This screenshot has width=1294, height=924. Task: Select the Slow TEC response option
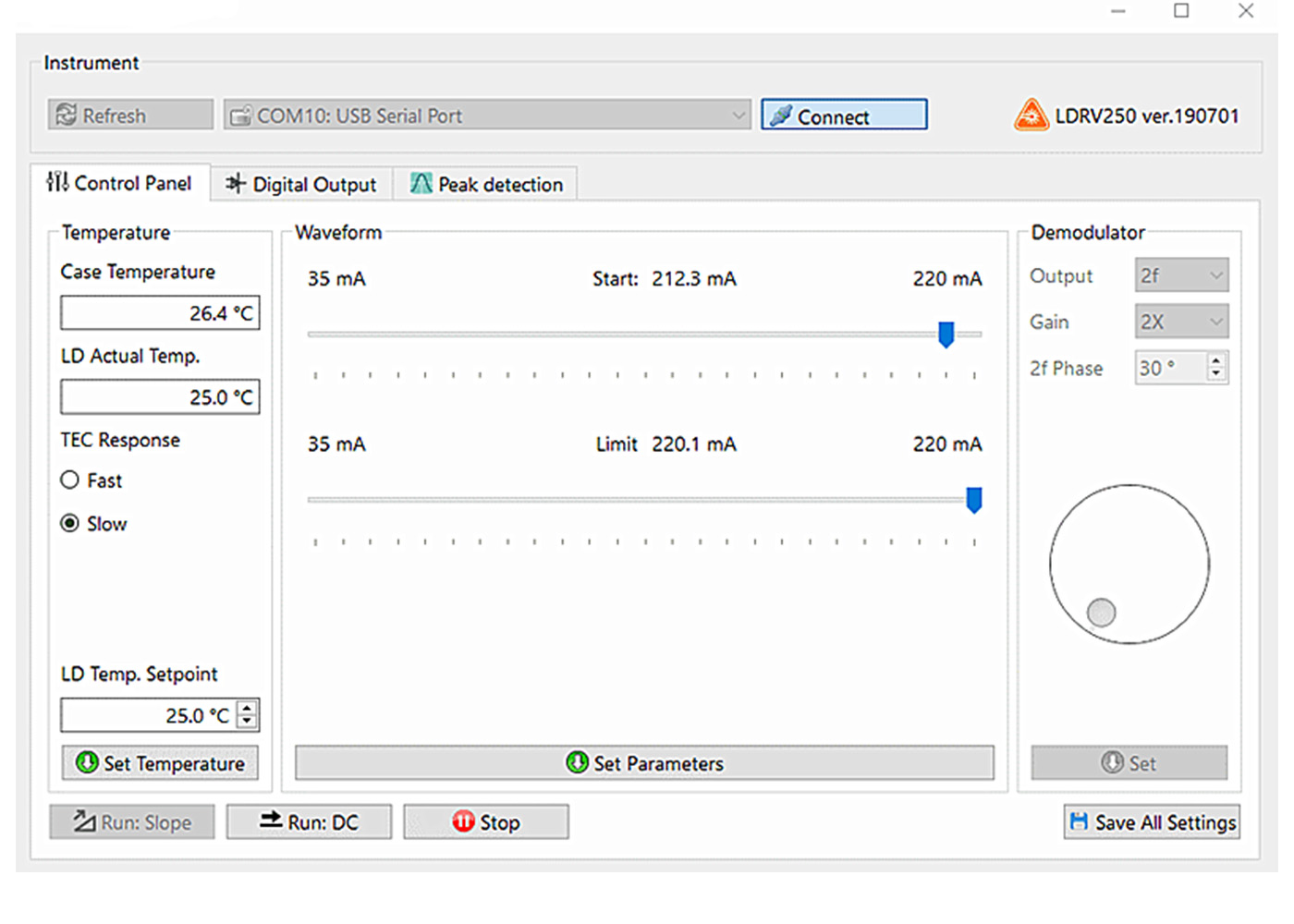click(x=70, y=523)
